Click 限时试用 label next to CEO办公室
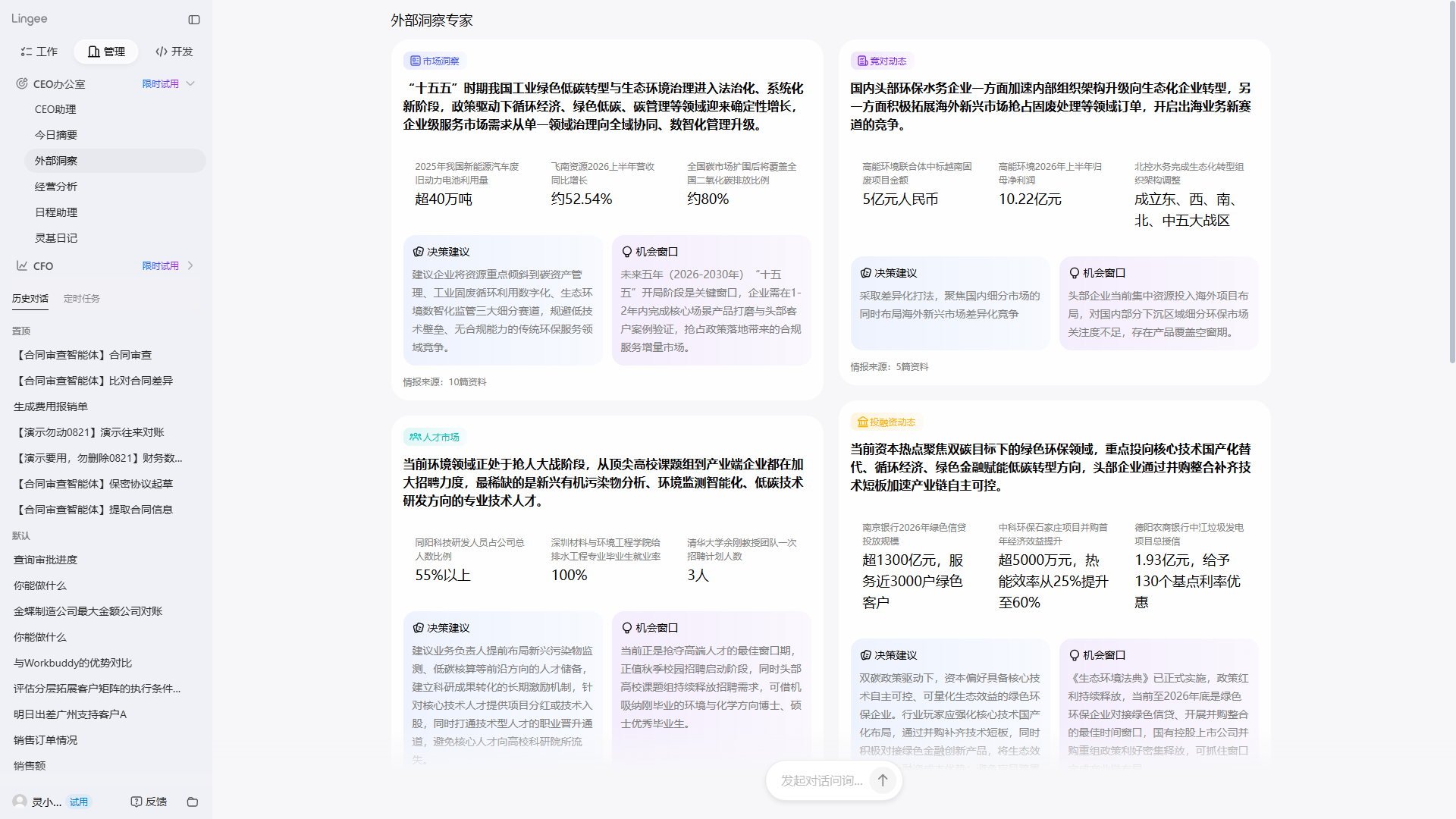This screenshot has width=1456, height=819. (161, 83)
